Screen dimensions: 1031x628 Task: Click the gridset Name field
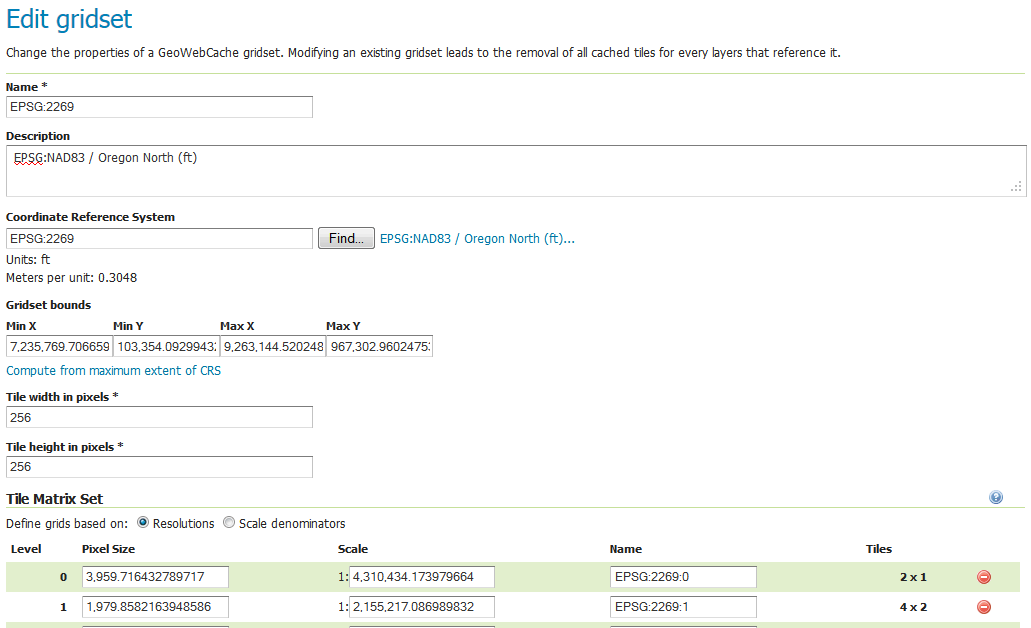click(x=160, y=107)
